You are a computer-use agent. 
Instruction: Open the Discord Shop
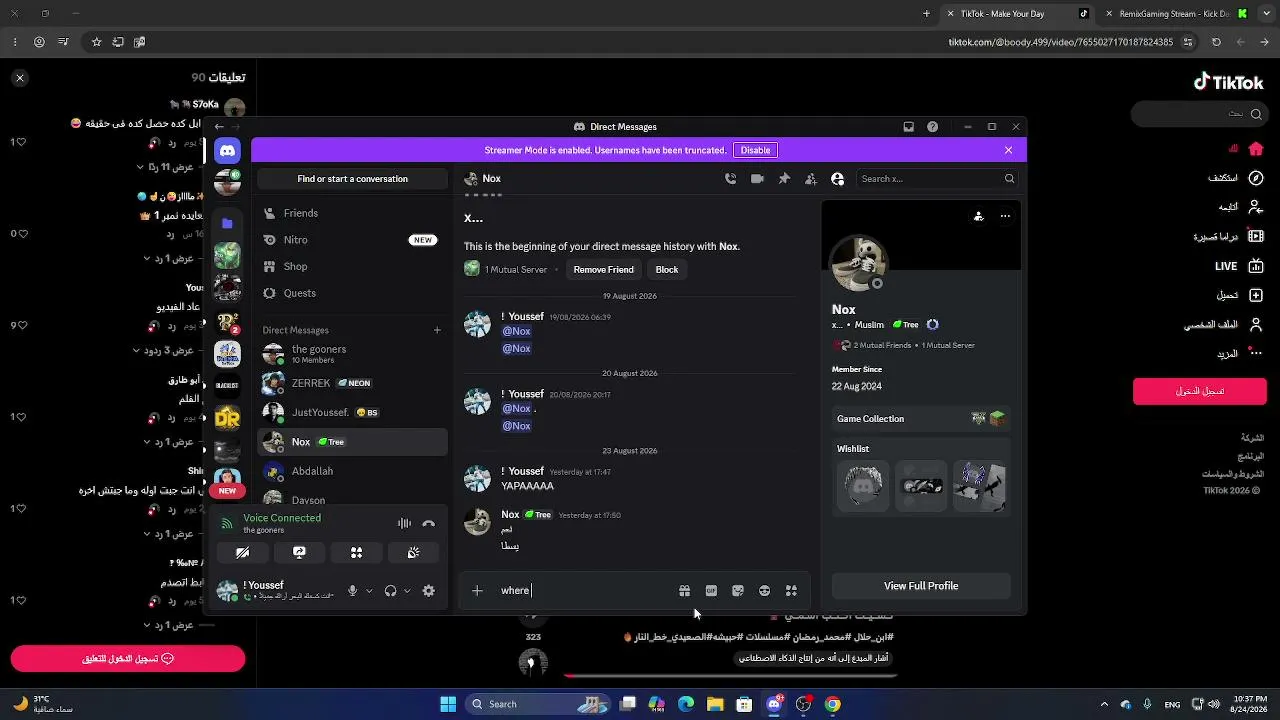[352, 266]
